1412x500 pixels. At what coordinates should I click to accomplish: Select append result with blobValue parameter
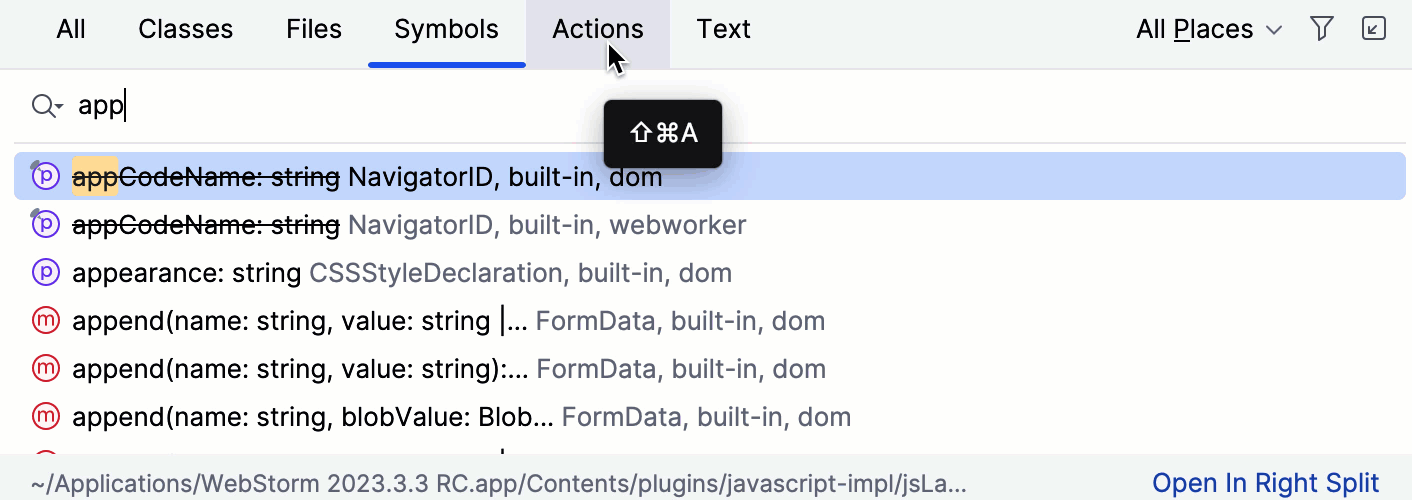pos(461,416)
